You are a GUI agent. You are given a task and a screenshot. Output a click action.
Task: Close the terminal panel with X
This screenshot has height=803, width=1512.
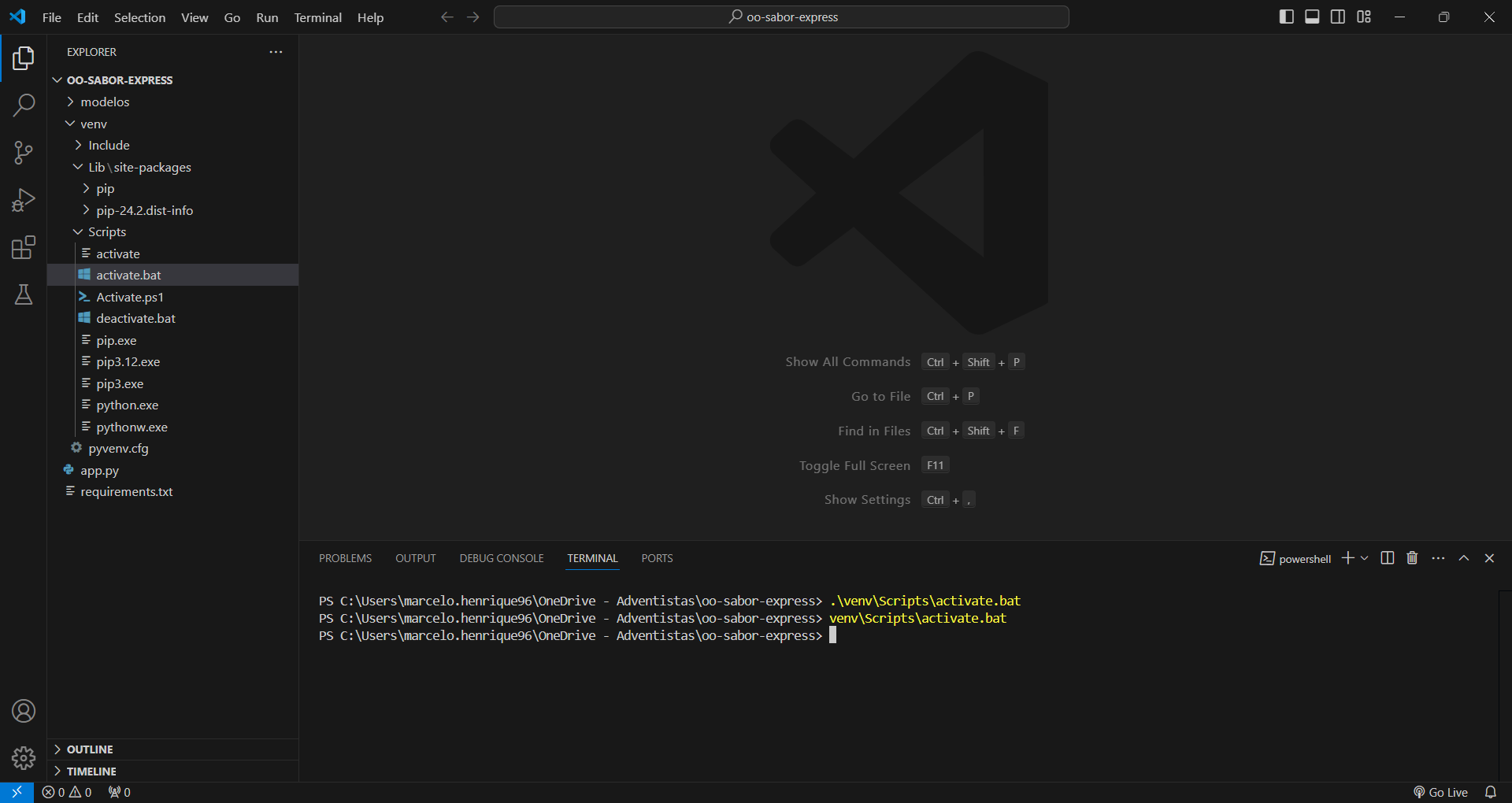(1489, 558)
